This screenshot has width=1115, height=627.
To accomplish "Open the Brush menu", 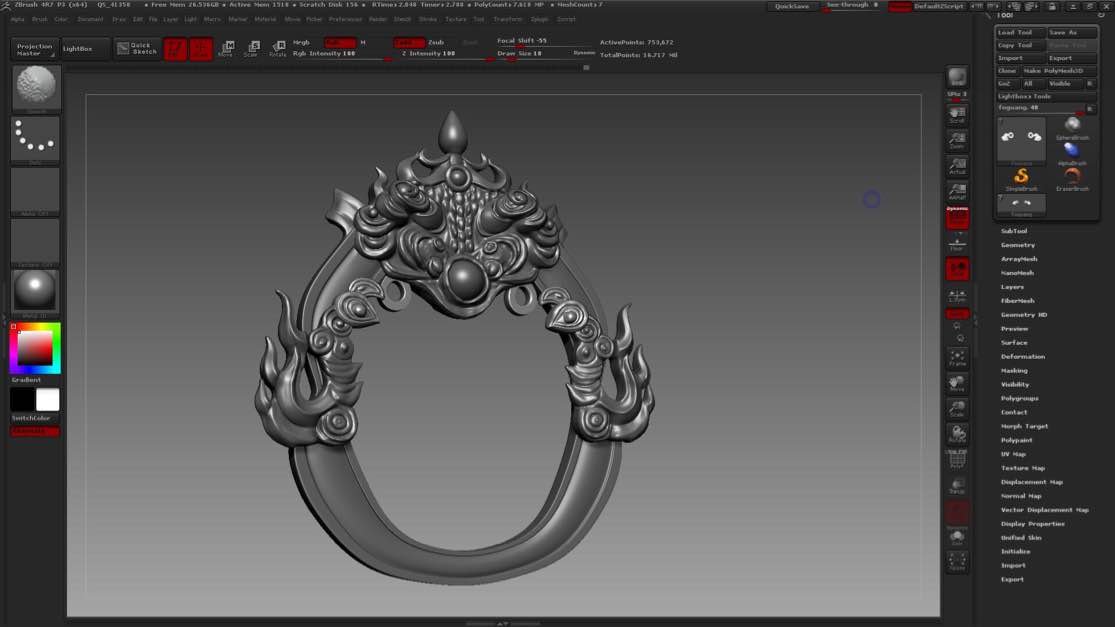I will [40, 19].
